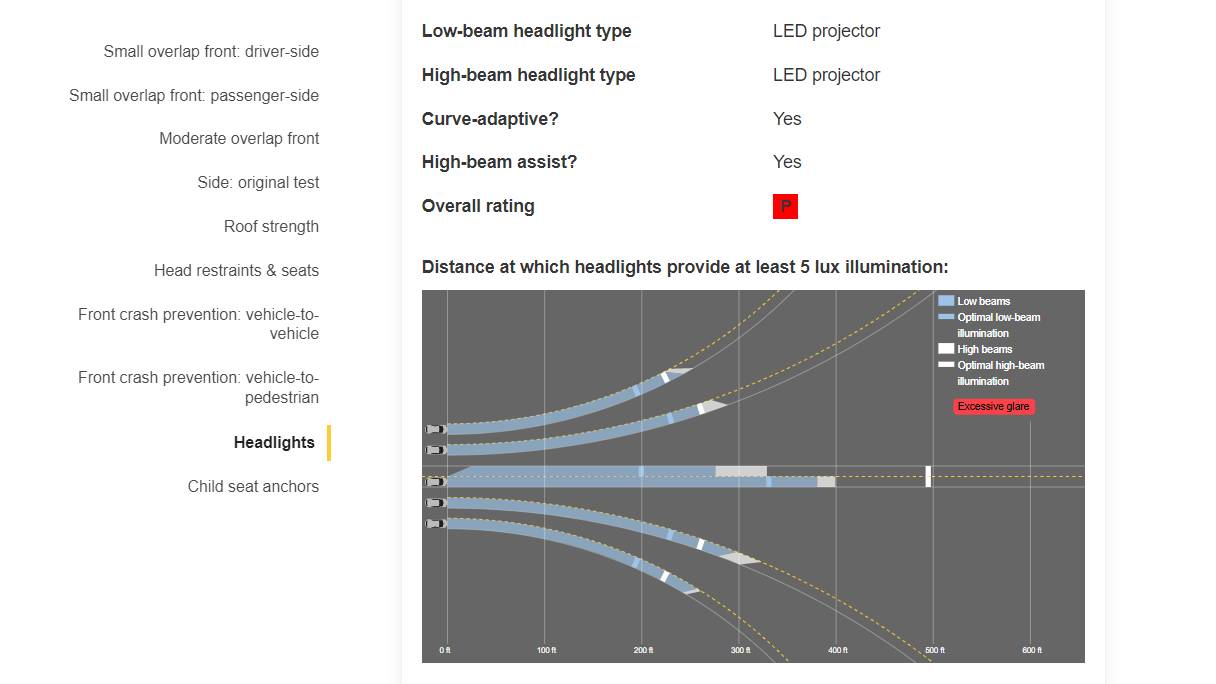Jump to Roof strength section
This screenshot has width=1216, height=684.
point(271,227)
